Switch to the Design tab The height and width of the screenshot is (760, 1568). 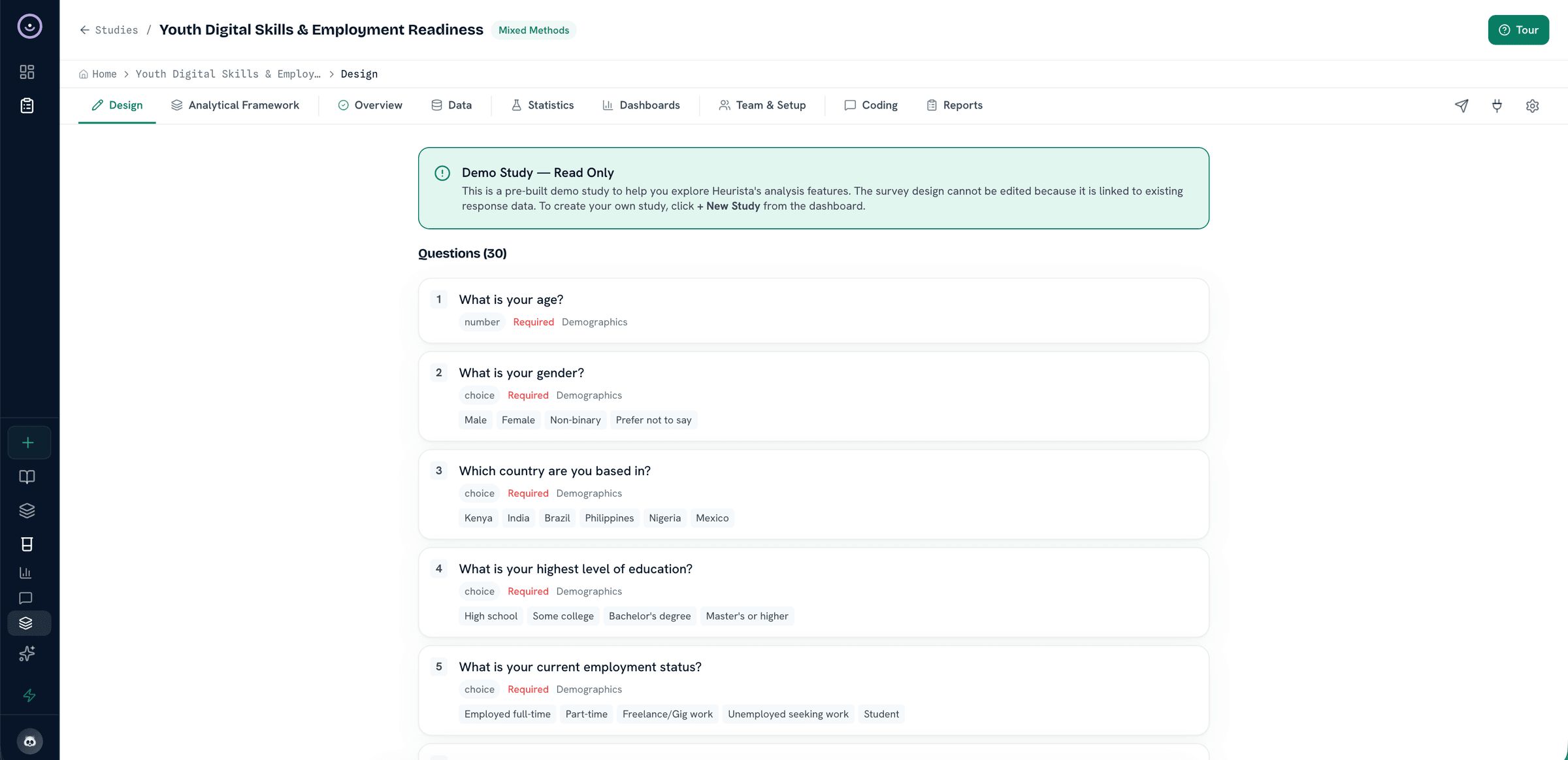[117, 105]
